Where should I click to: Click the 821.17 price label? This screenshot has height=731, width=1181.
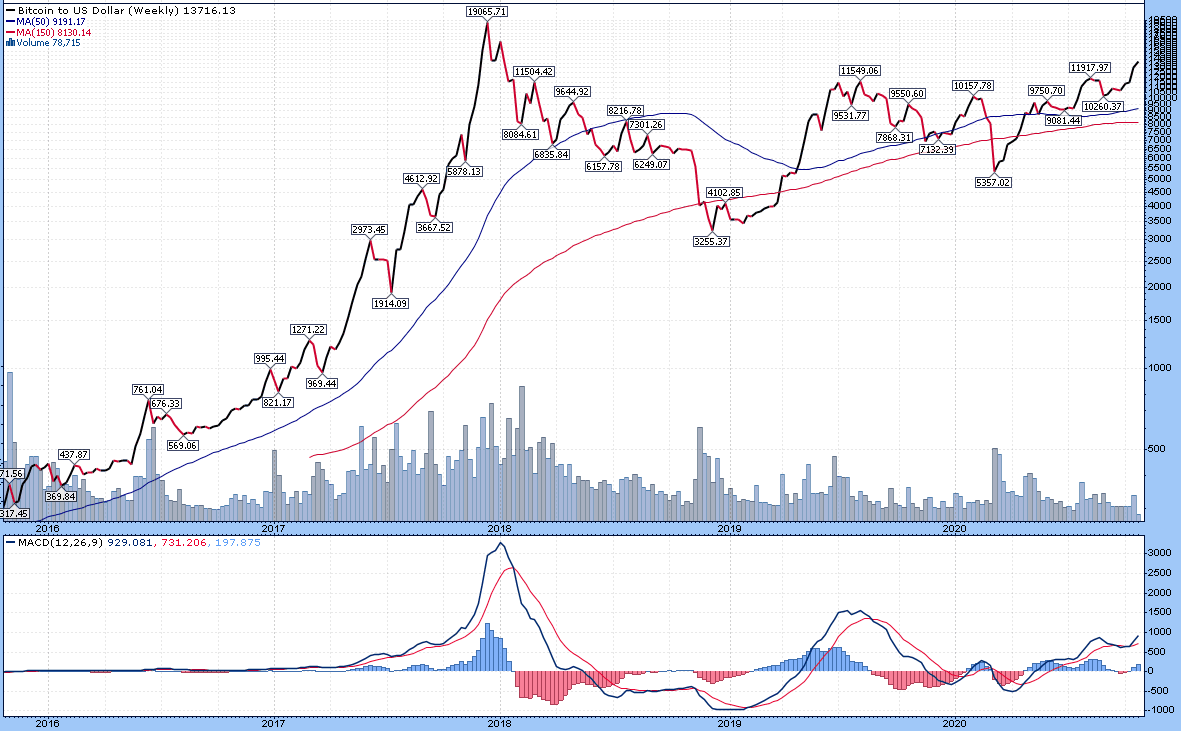tap(278, 403)
